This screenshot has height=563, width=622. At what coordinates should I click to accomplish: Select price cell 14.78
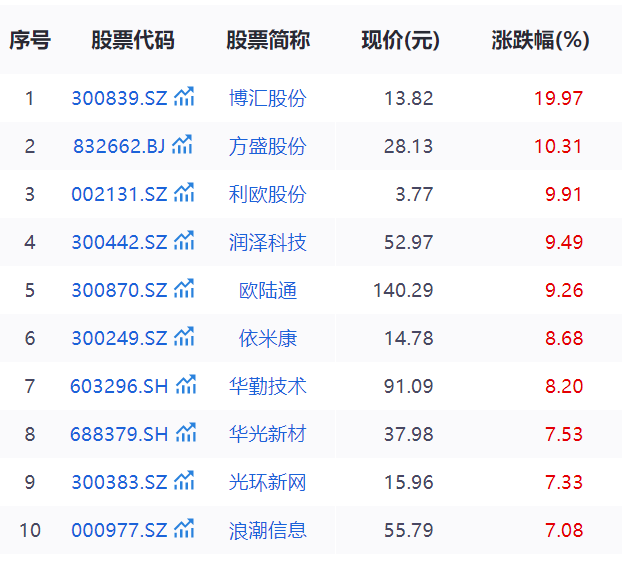[409, 338]
